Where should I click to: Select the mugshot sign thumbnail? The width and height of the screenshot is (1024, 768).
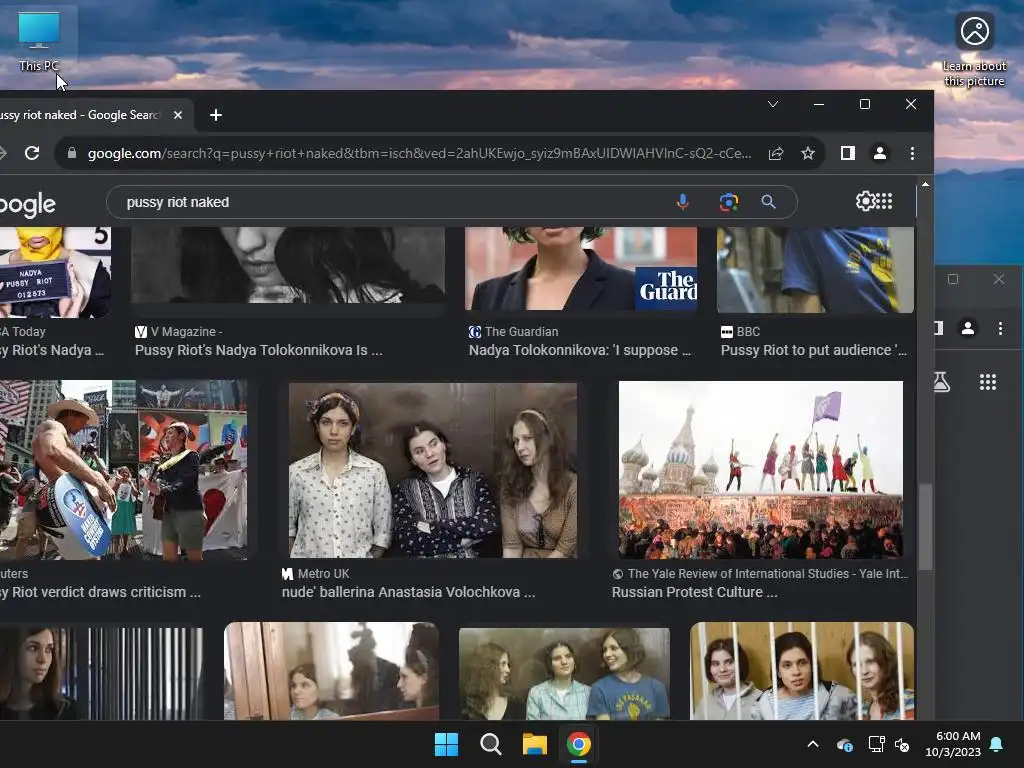tap(56, 272)
